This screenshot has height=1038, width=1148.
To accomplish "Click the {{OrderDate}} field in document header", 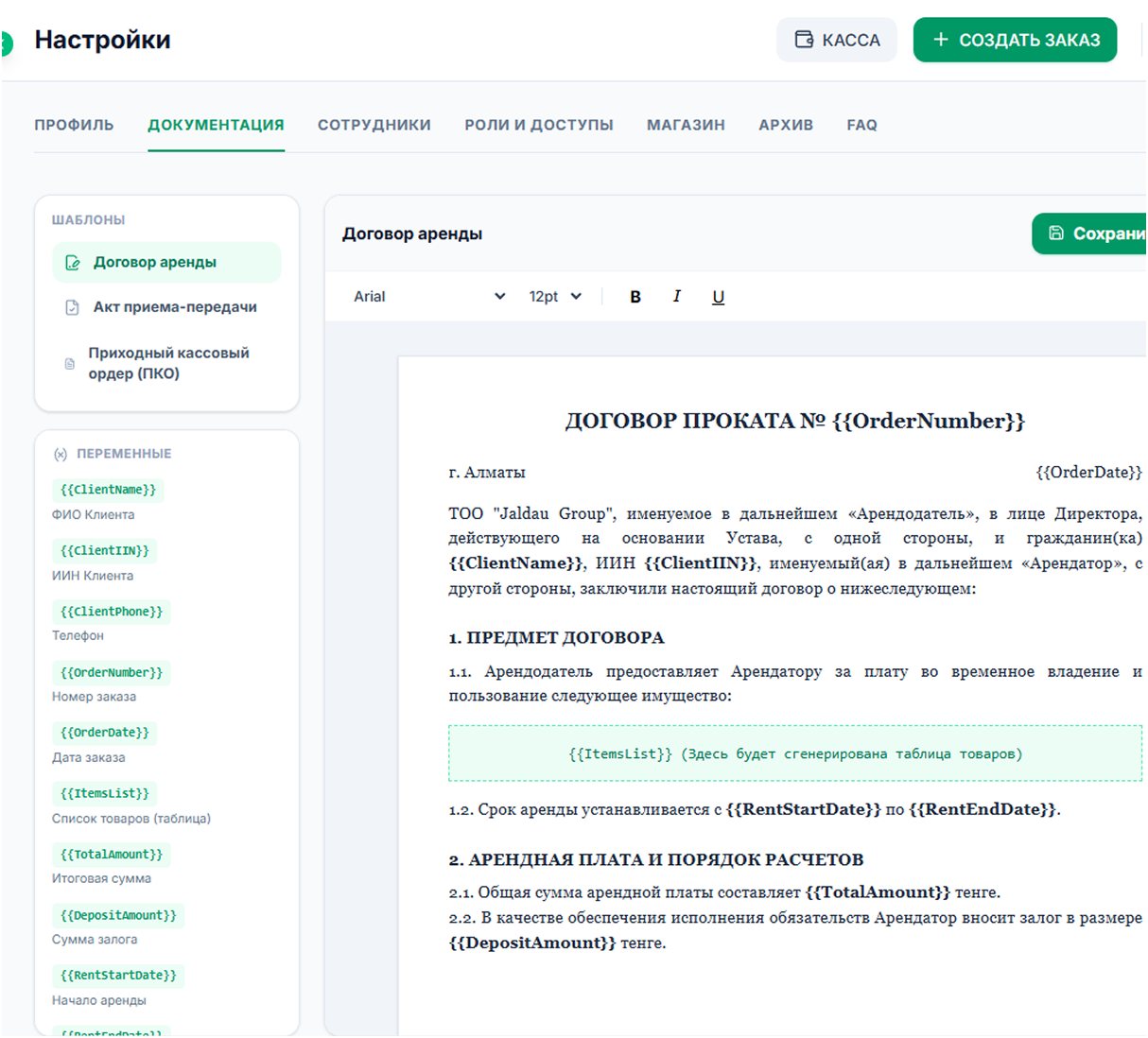I will click(1088, 472).
